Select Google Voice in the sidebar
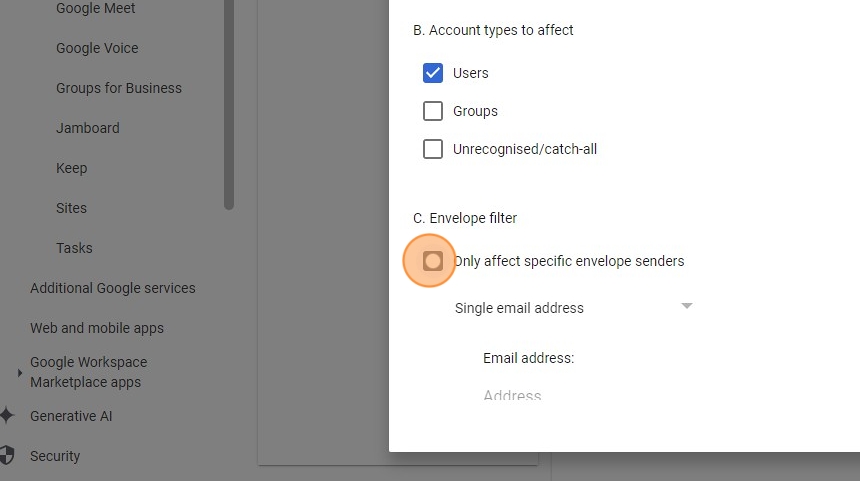 point(97,48)
